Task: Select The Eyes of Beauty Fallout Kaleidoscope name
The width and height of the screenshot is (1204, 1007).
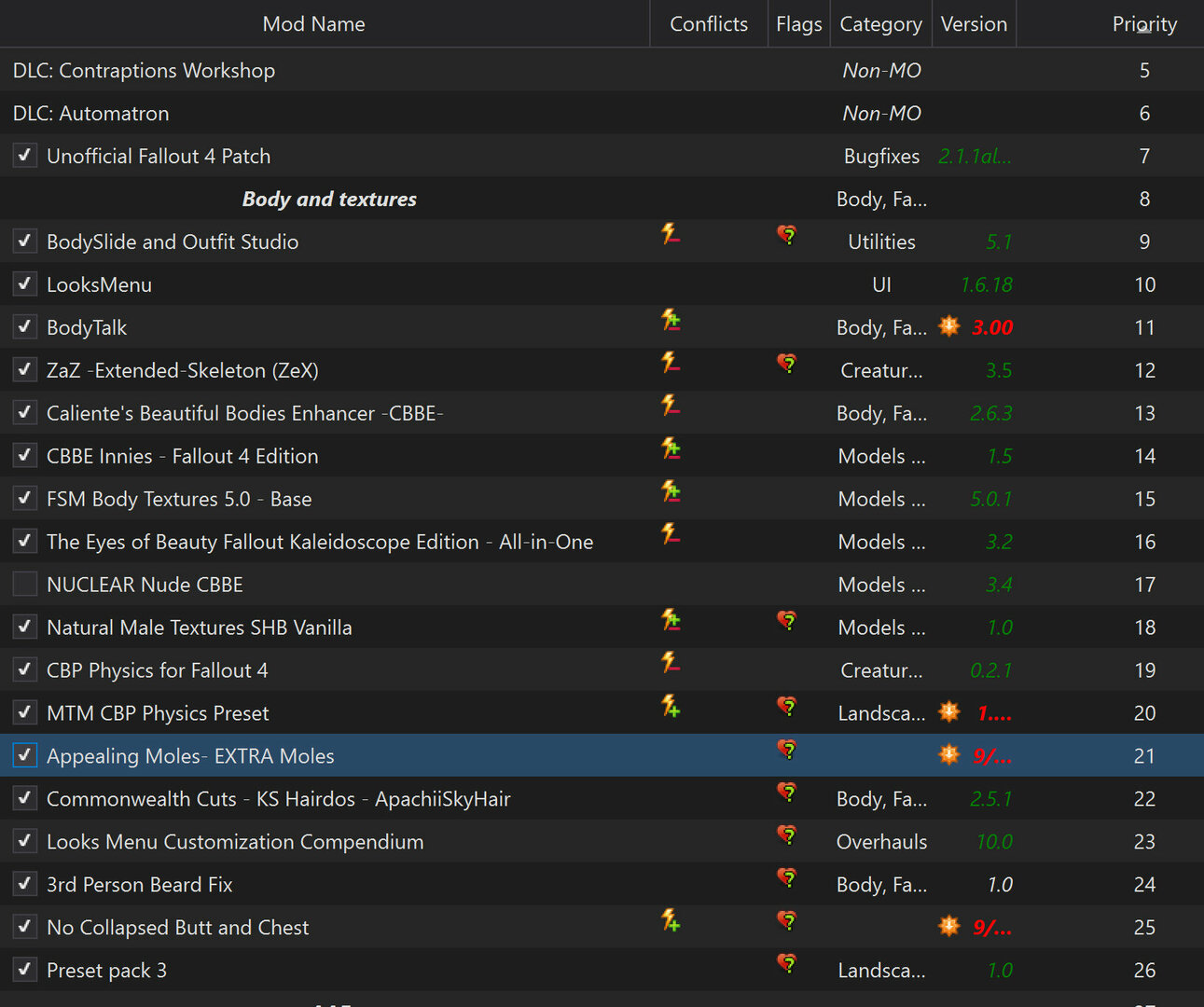Action: coord(320,542)
